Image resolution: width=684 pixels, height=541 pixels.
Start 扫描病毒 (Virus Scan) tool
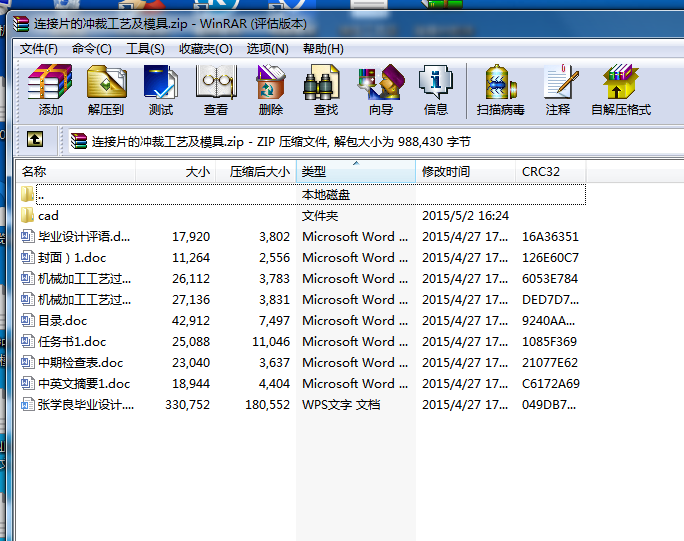pos(500,90)
